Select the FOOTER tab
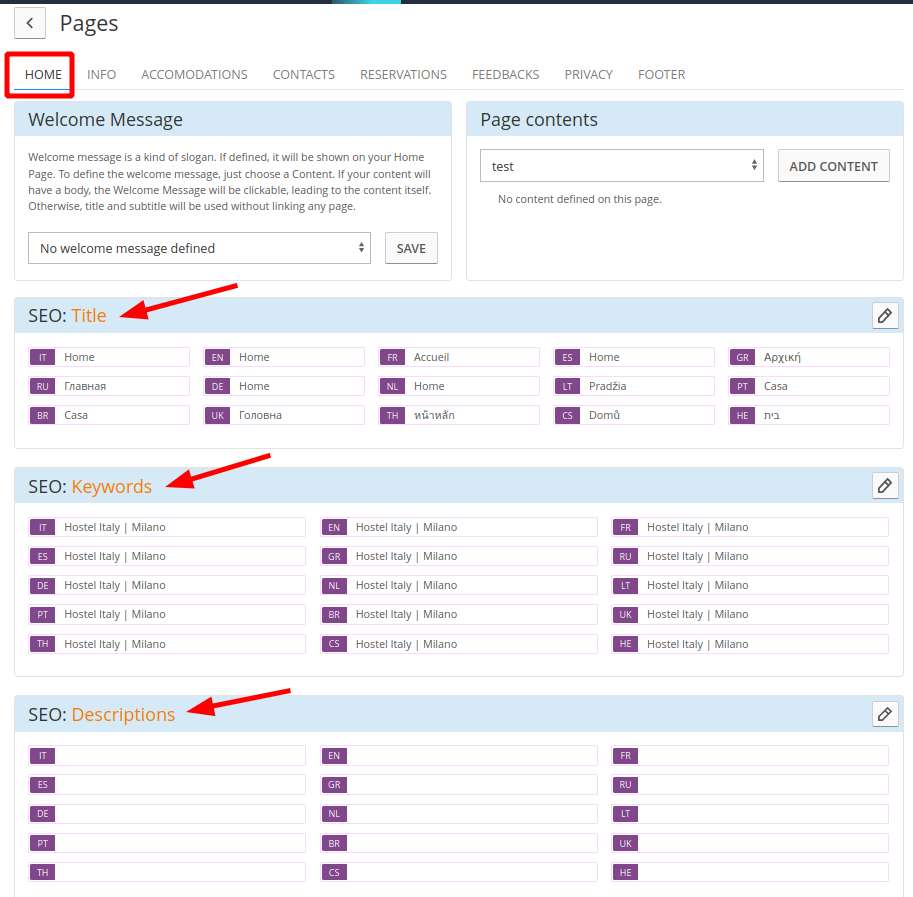 (661, 75)
